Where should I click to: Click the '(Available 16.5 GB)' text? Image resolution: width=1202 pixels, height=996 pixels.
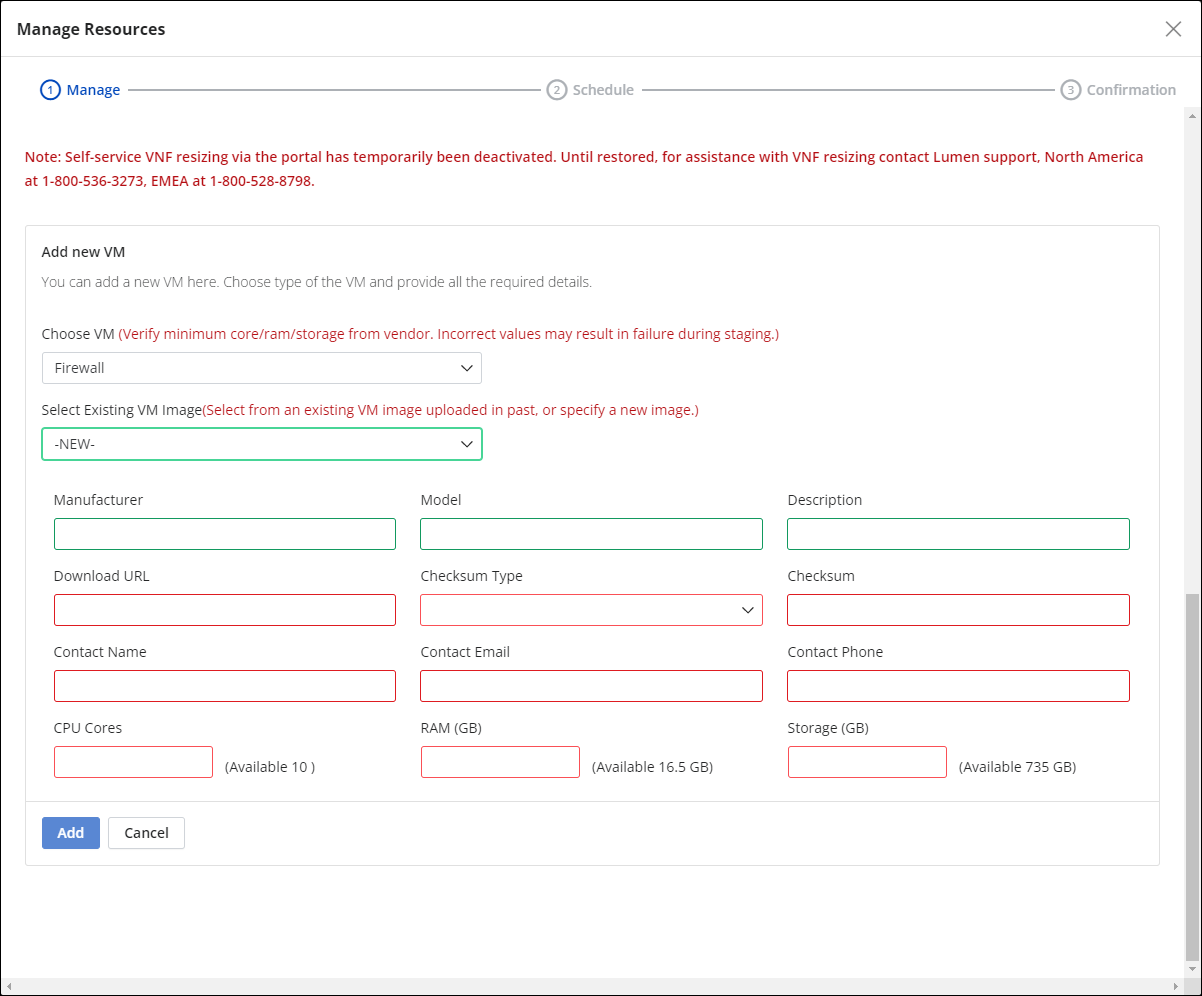652,767
